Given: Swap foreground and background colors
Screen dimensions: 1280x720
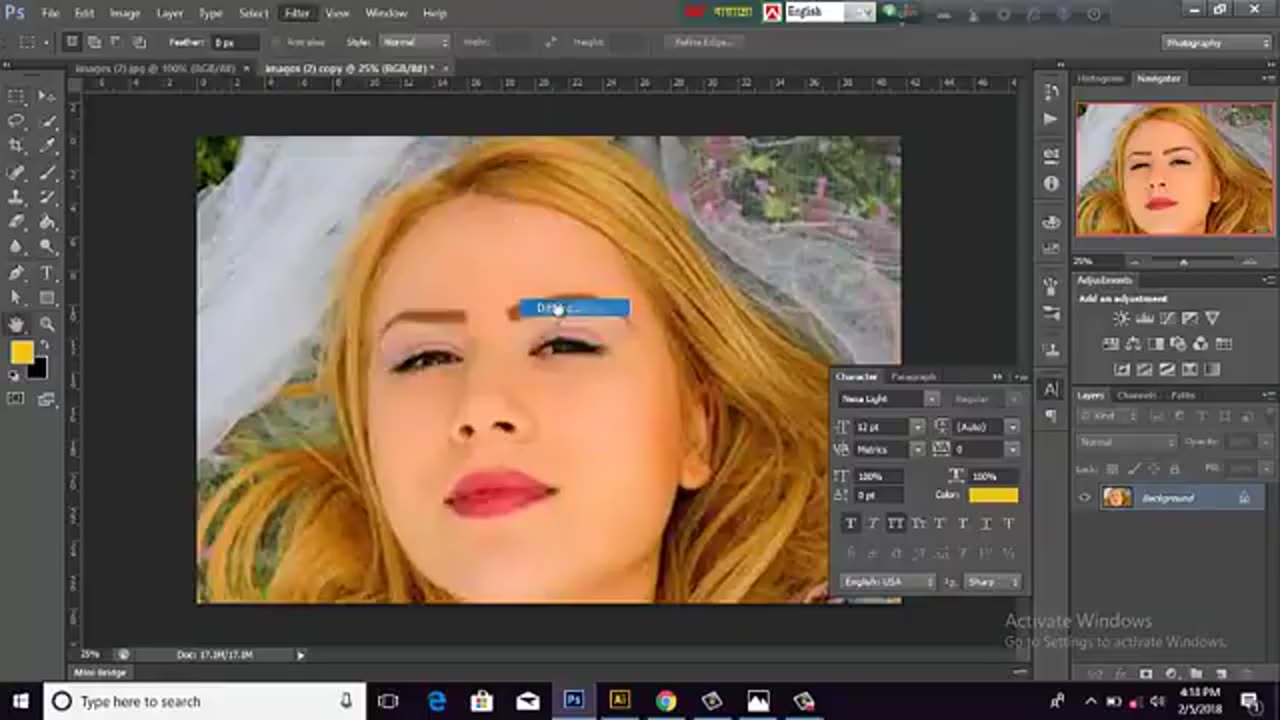Looking at the screenshot, I should [45, 346].
